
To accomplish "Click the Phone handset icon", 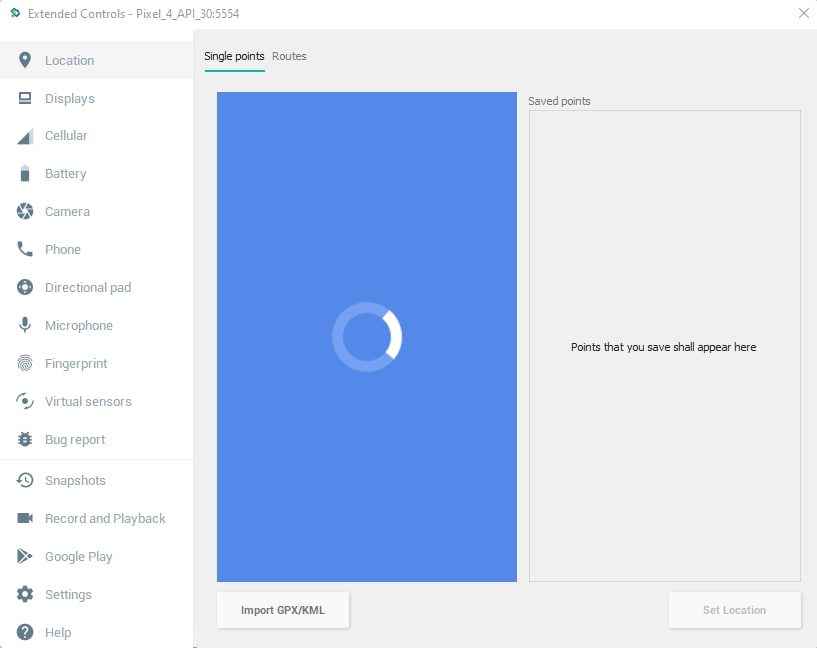I will pos(24,249).
